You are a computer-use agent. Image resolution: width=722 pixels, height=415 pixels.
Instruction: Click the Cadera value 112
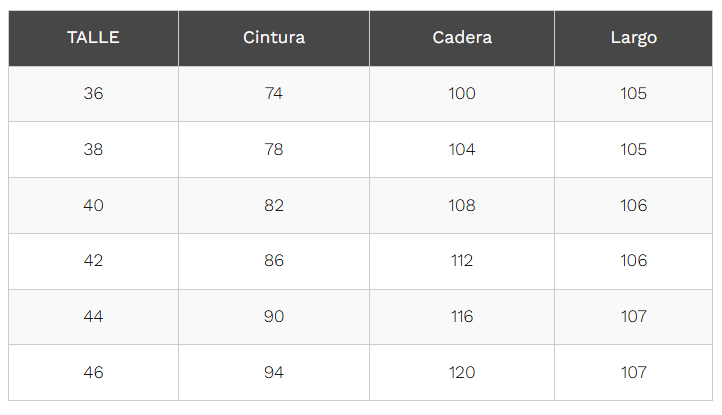point(462,261)
